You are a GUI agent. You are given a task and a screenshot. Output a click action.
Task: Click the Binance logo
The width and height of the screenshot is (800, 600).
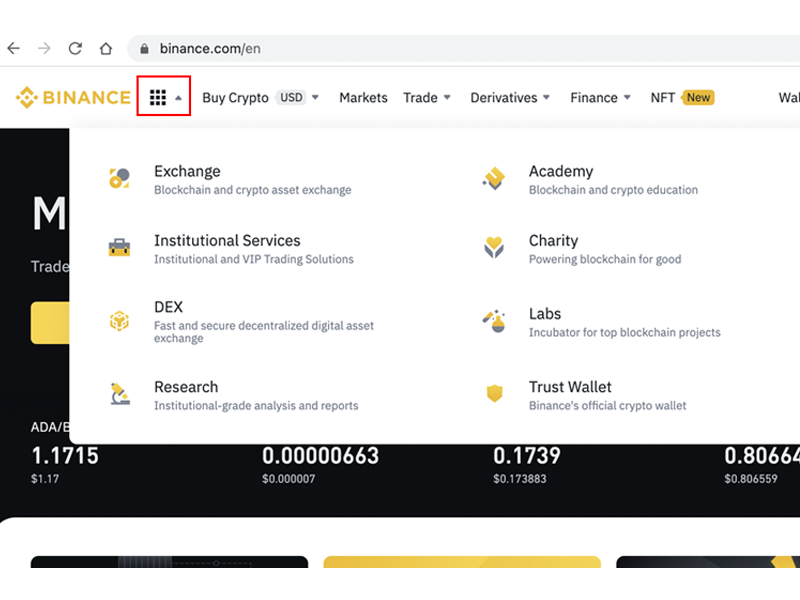(x=73, y=97)
